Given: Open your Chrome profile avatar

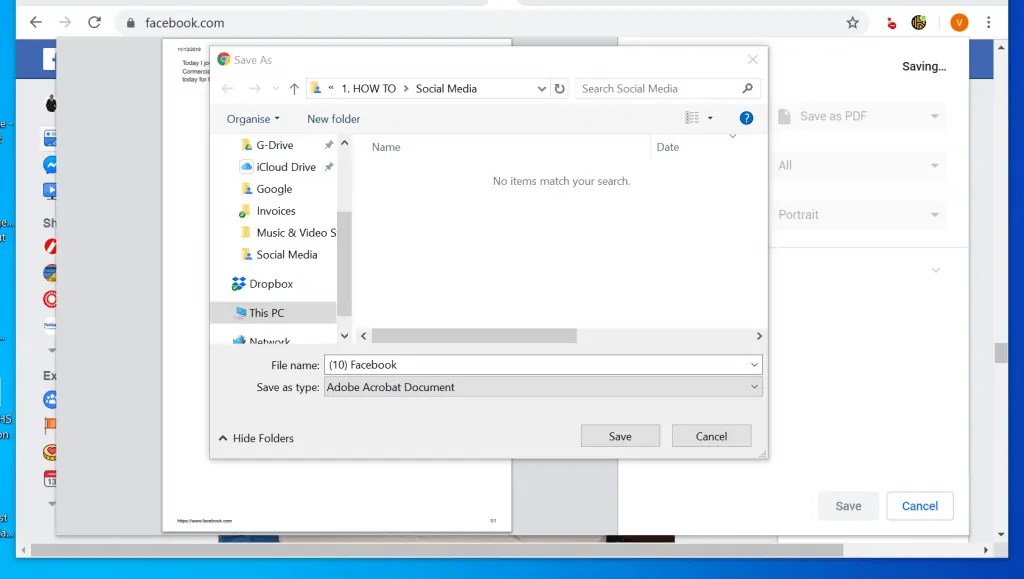Looking at the screenshot, I should 958,22.
